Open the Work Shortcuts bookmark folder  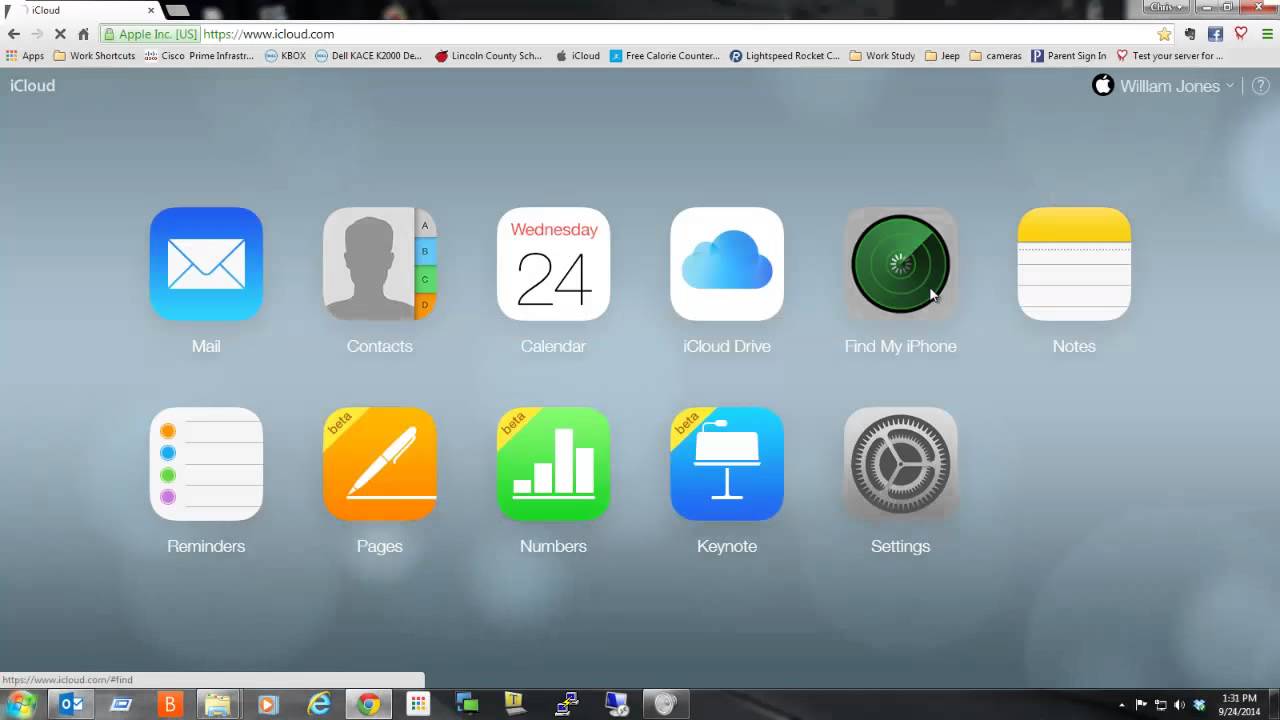(x=94, y=56)
